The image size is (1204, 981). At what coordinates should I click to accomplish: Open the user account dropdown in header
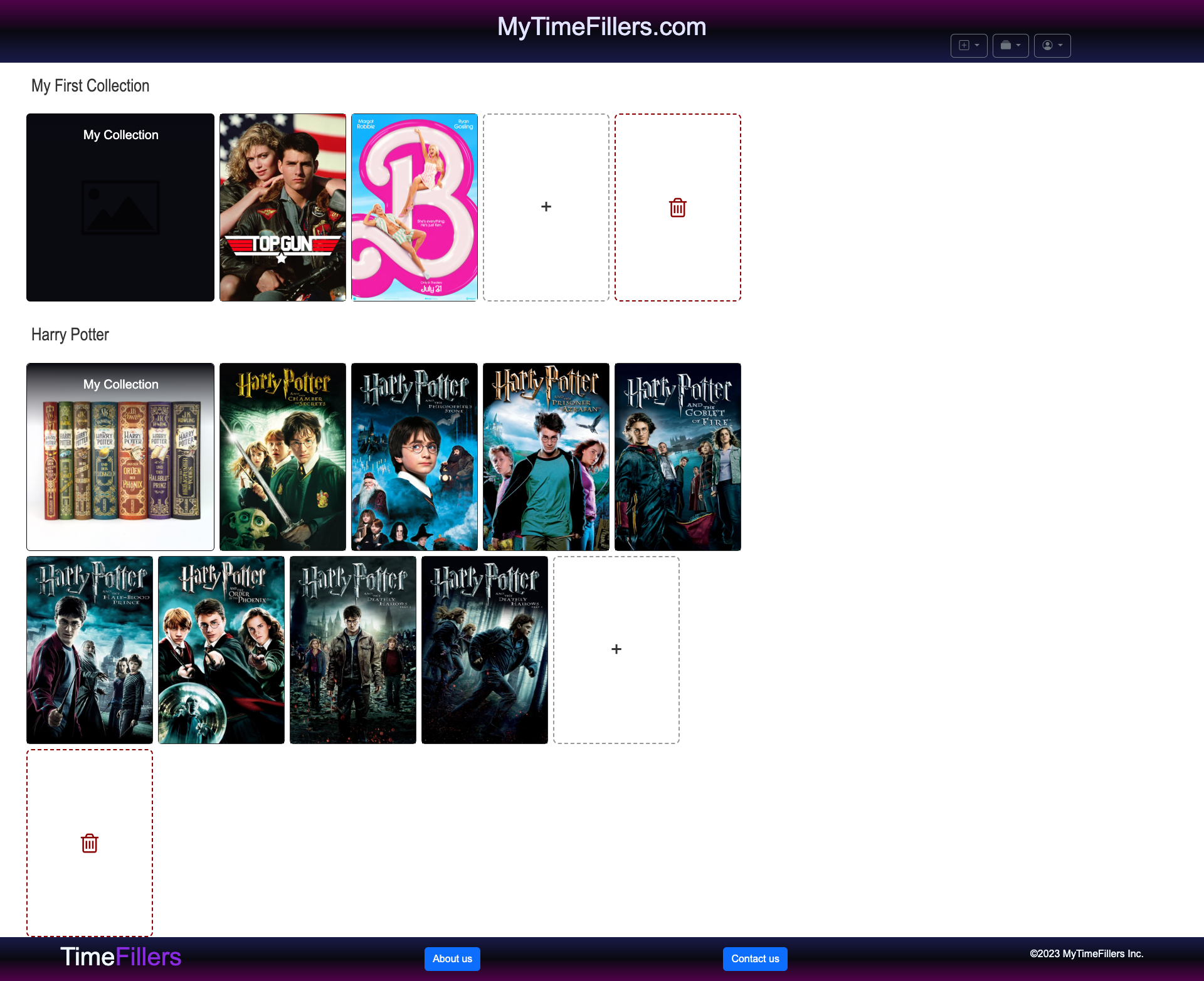(x=1052, y=45)
